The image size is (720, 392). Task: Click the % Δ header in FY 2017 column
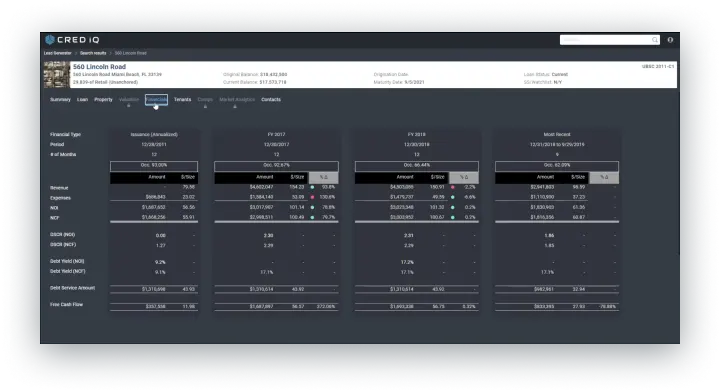(323, 177)
